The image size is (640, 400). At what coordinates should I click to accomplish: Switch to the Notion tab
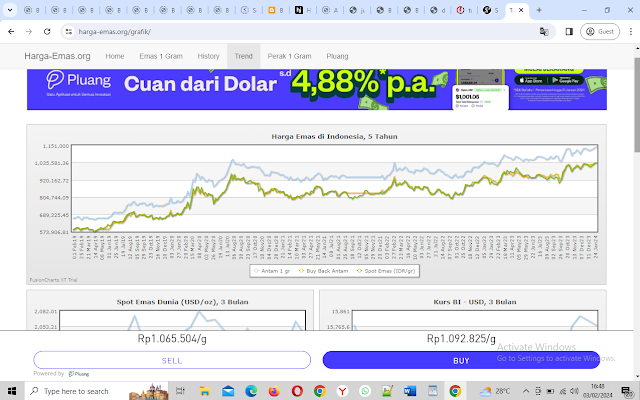[302, 10]
